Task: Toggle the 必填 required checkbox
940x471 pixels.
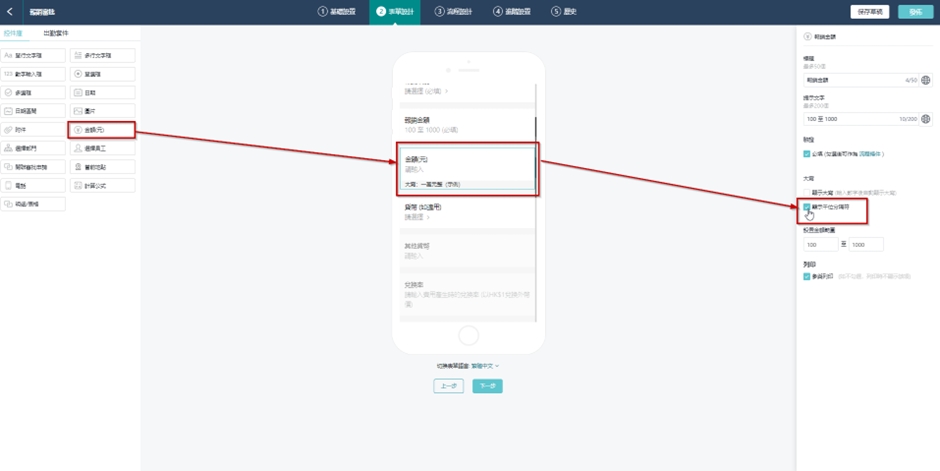Action: pos(807,154)
